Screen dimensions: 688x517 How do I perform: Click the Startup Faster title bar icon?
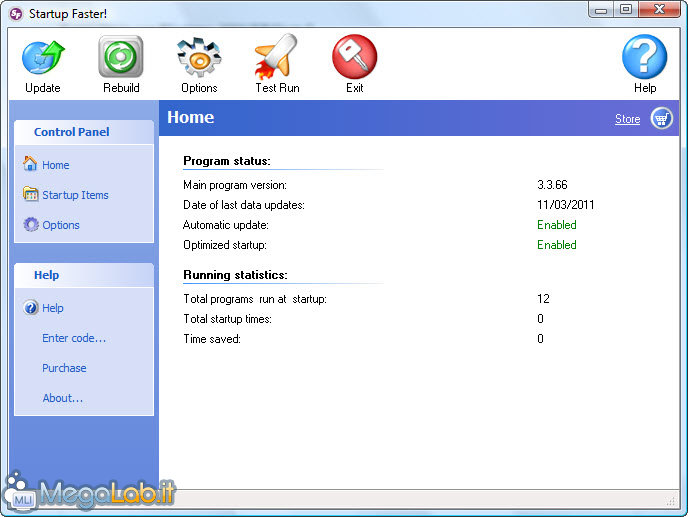(x=16, y=14)
